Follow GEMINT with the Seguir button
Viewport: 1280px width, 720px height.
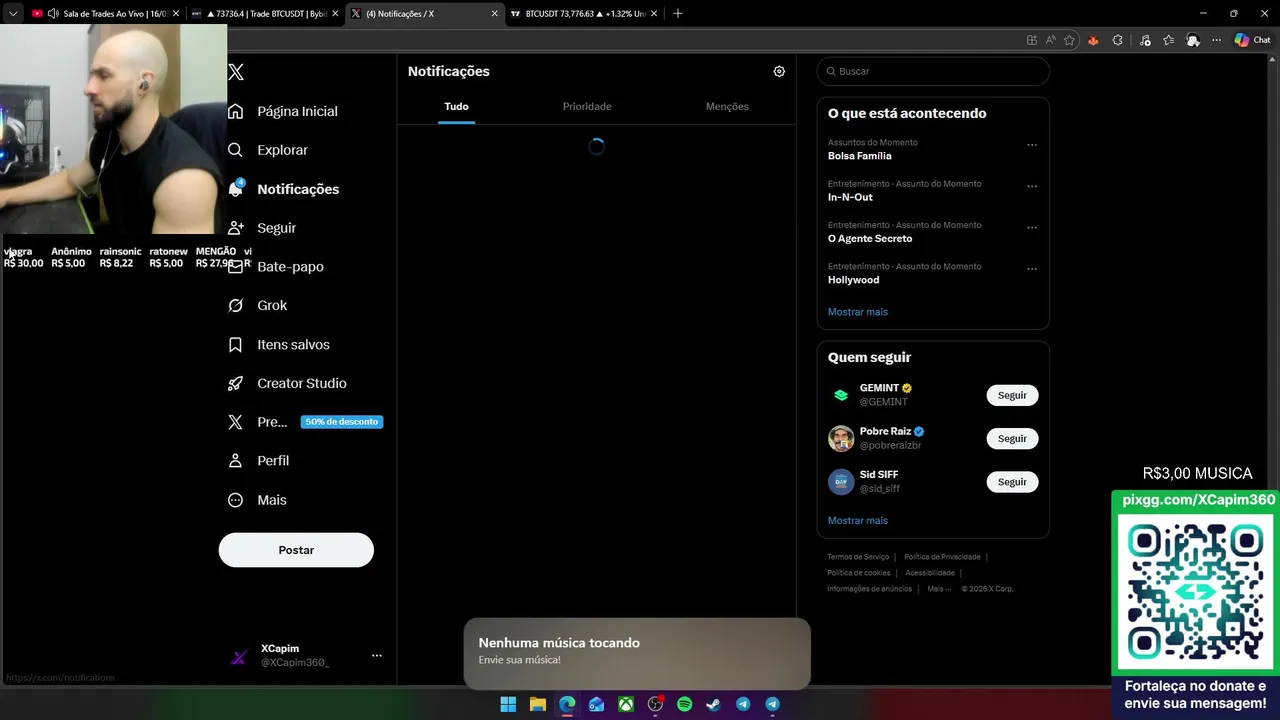pos(1012,395)
